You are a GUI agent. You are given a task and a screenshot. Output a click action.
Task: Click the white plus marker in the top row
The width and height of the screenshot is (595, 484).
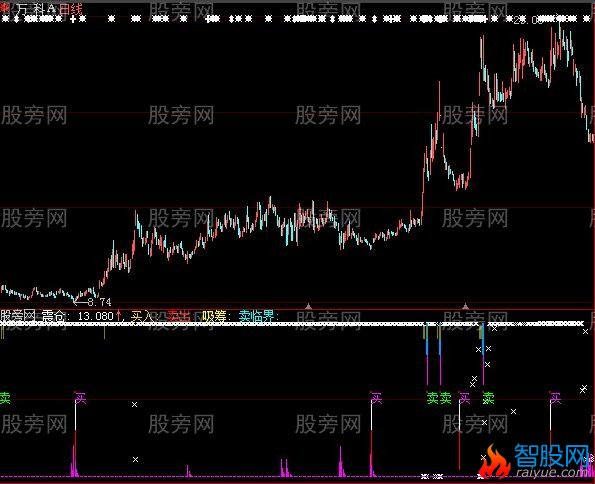click(73, 19)
